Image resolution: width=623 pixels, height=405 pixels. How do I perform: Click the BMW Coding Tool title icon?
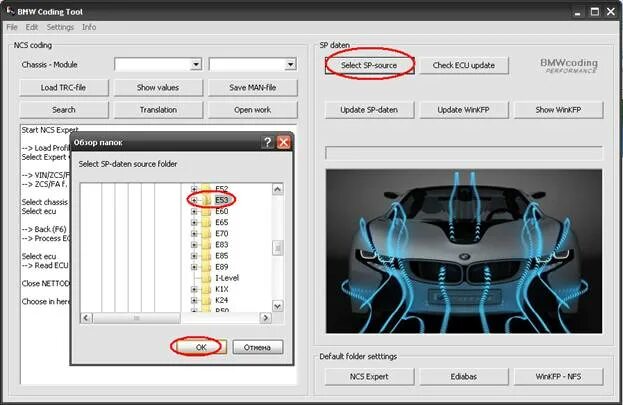[x=10, y=10]
